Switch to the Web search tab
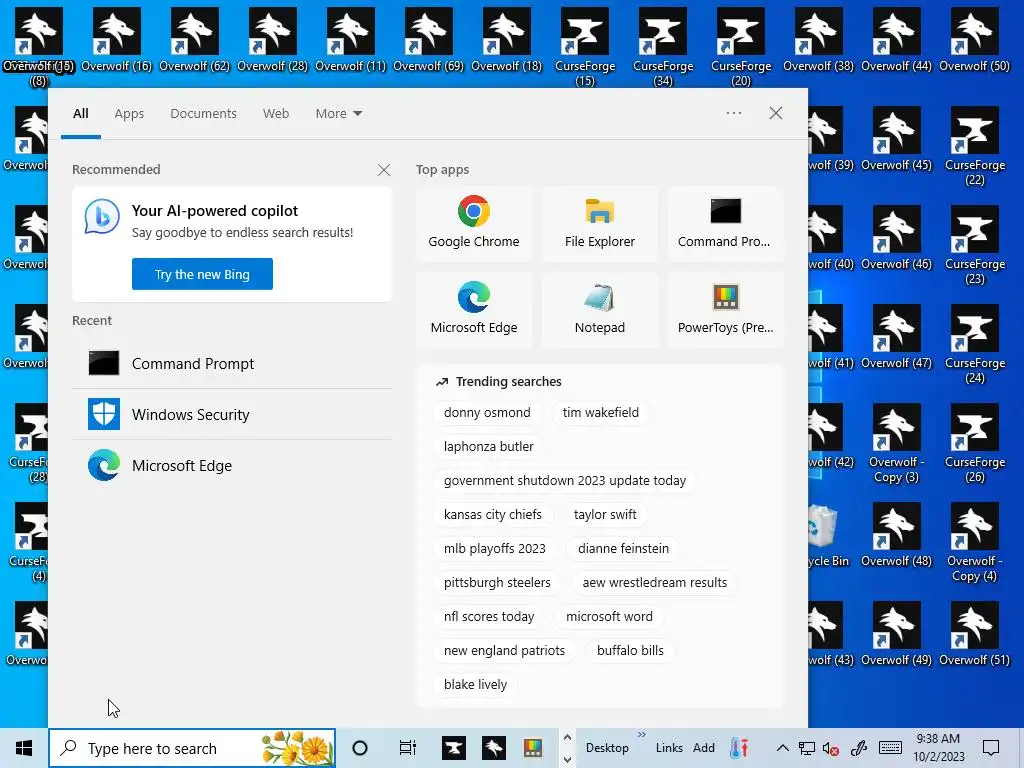This screenshot has height=768, width=1024. 276,114
